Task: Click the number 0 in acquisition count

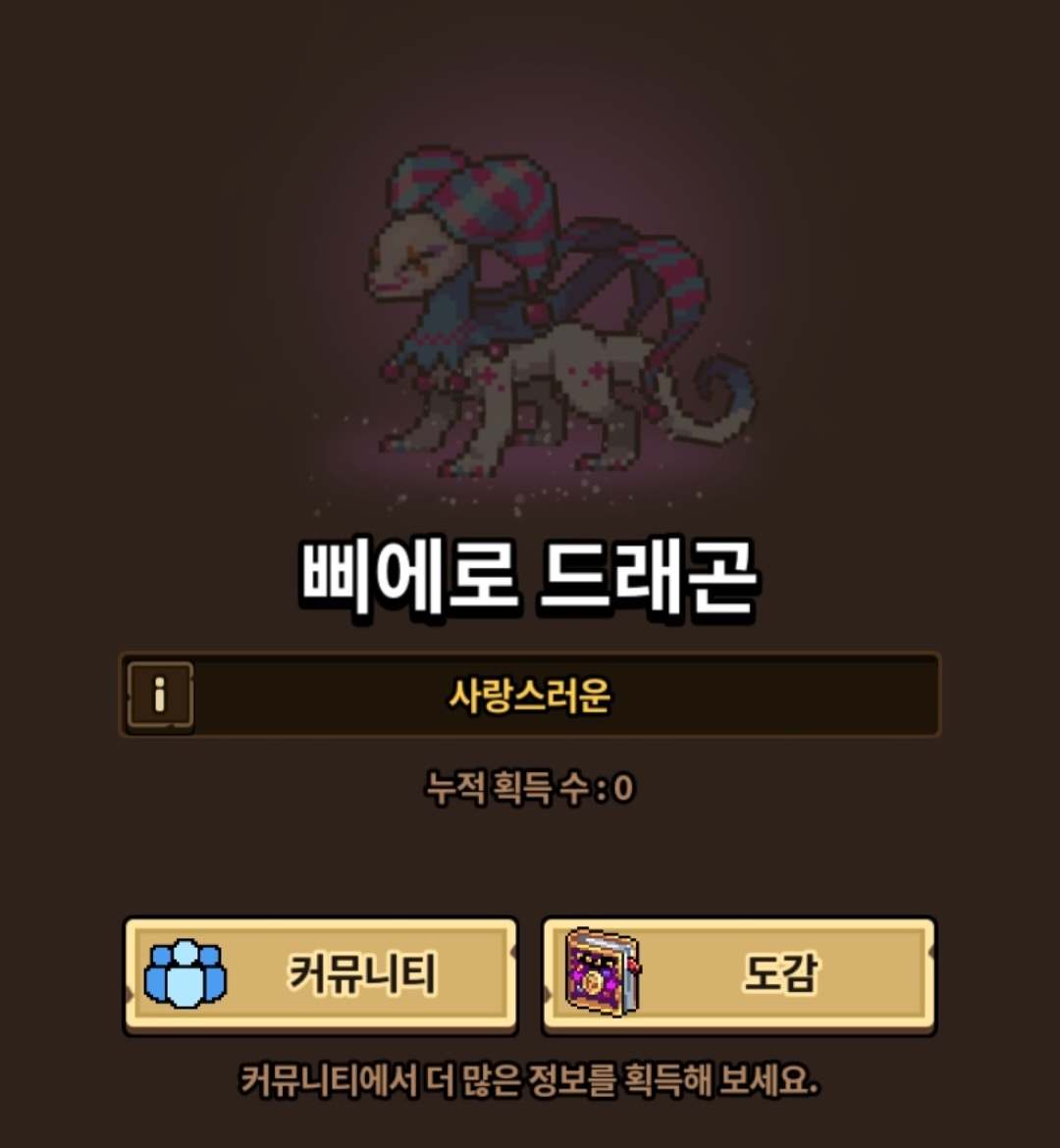Action: (623, 789)
